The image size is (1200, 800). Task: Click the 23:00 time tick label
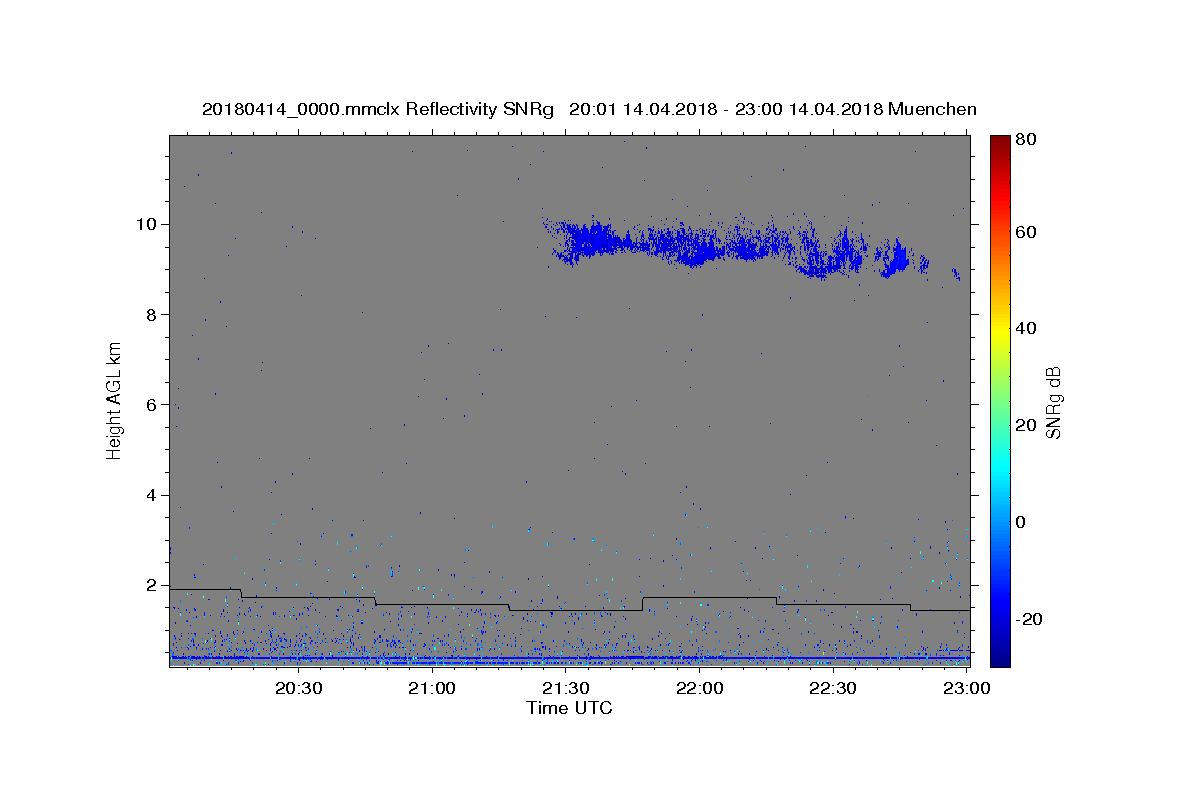[x=967, y=688]
